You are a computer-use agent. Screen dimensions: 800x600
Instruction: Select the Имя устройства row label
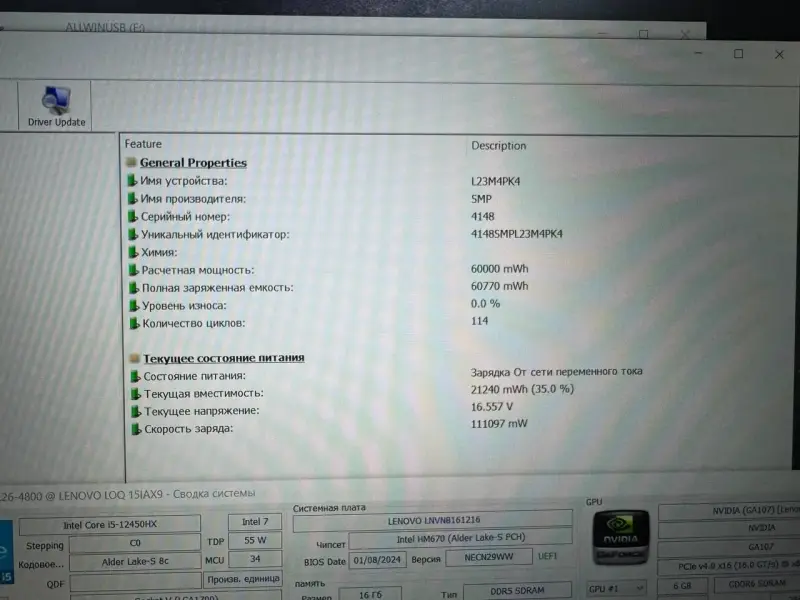pos(184,181)
